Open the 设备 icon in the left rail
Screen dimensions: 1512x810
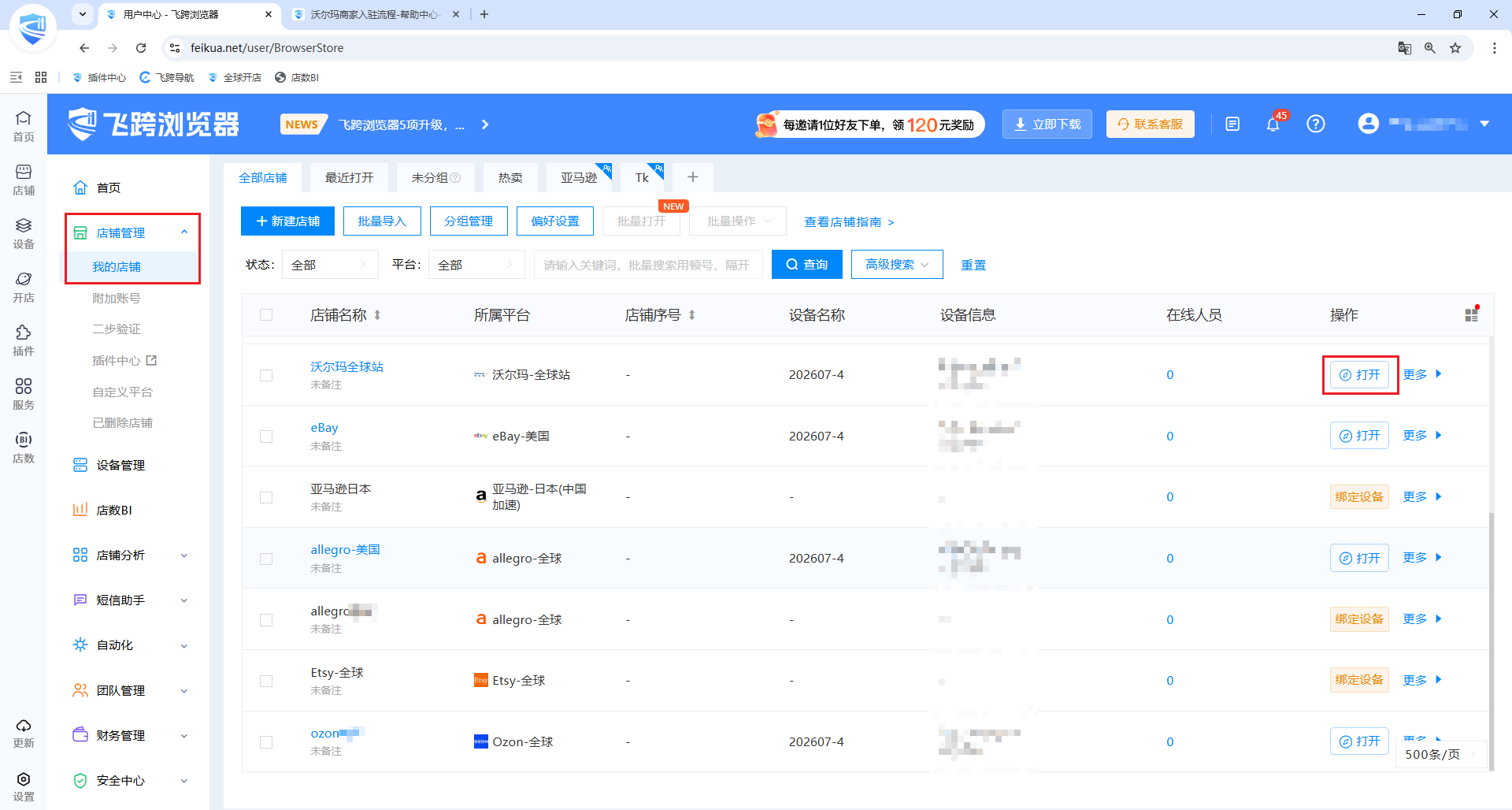(24, 233)
